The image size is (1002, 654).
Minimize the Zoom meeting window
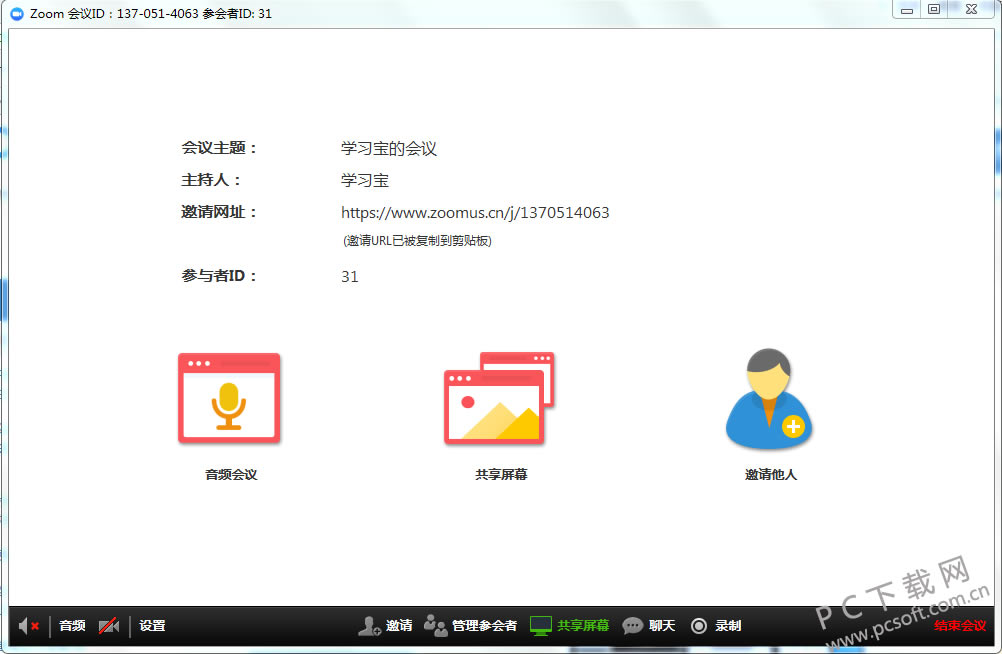906,9
